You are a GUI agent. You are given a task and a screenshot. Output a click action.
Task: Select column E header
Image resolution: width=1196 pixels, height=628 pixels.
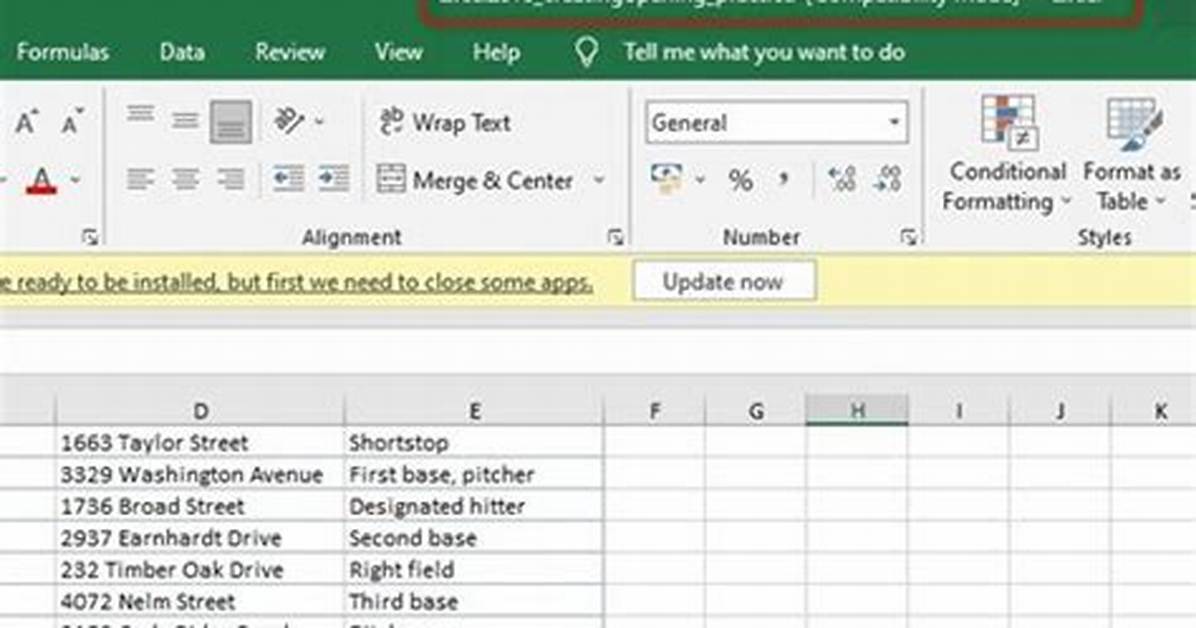tap(474, 411)
